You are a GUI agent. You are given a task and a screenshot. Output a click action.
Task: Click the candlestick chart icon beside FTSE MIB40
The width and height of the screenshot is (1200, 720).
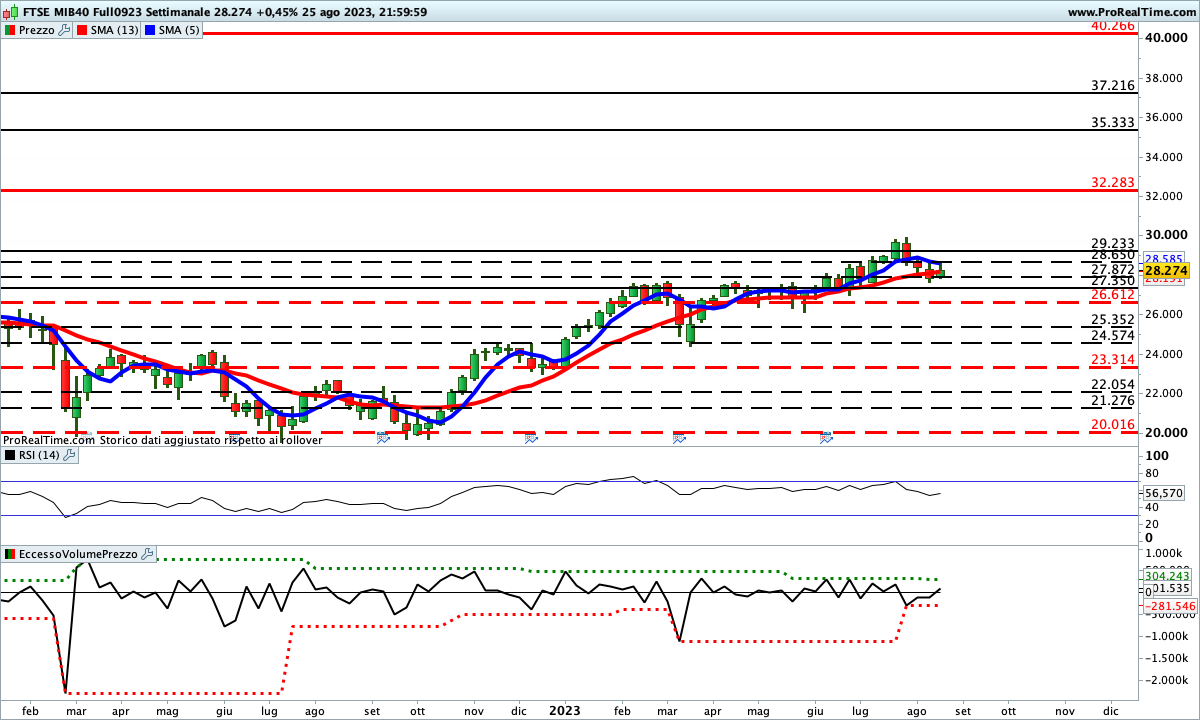click(9, 12)
